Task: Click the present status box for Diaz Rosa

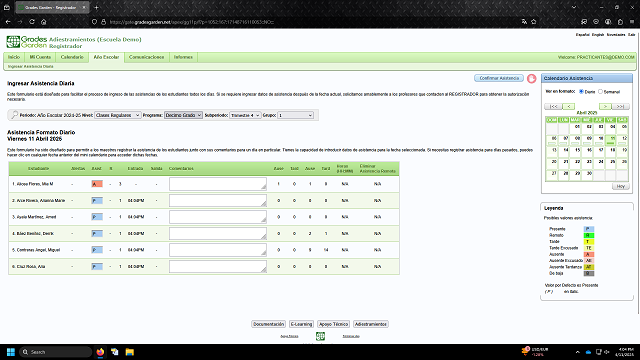Action: pyautogui.click(x=97, y=267)
